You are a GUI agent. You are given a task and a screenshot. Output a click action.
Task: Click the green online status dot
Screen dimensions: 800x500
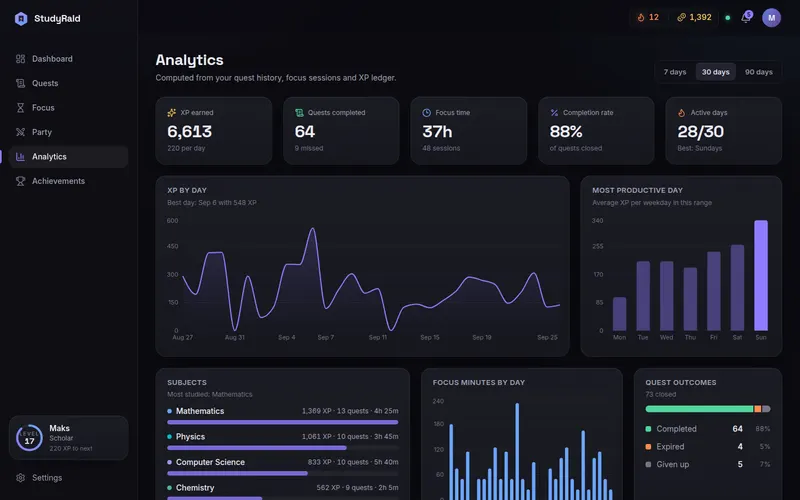pos(728,18)
